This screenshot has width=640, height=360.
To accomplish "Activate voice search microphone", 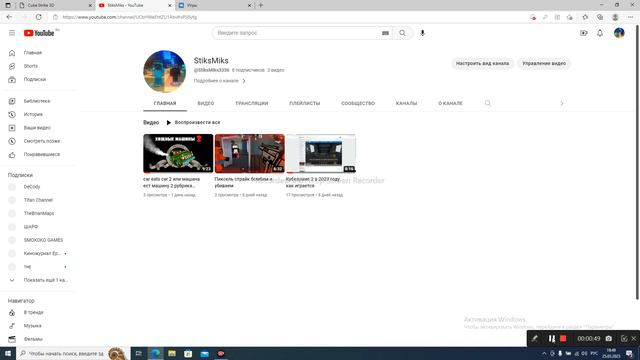I will pos(422,33).
